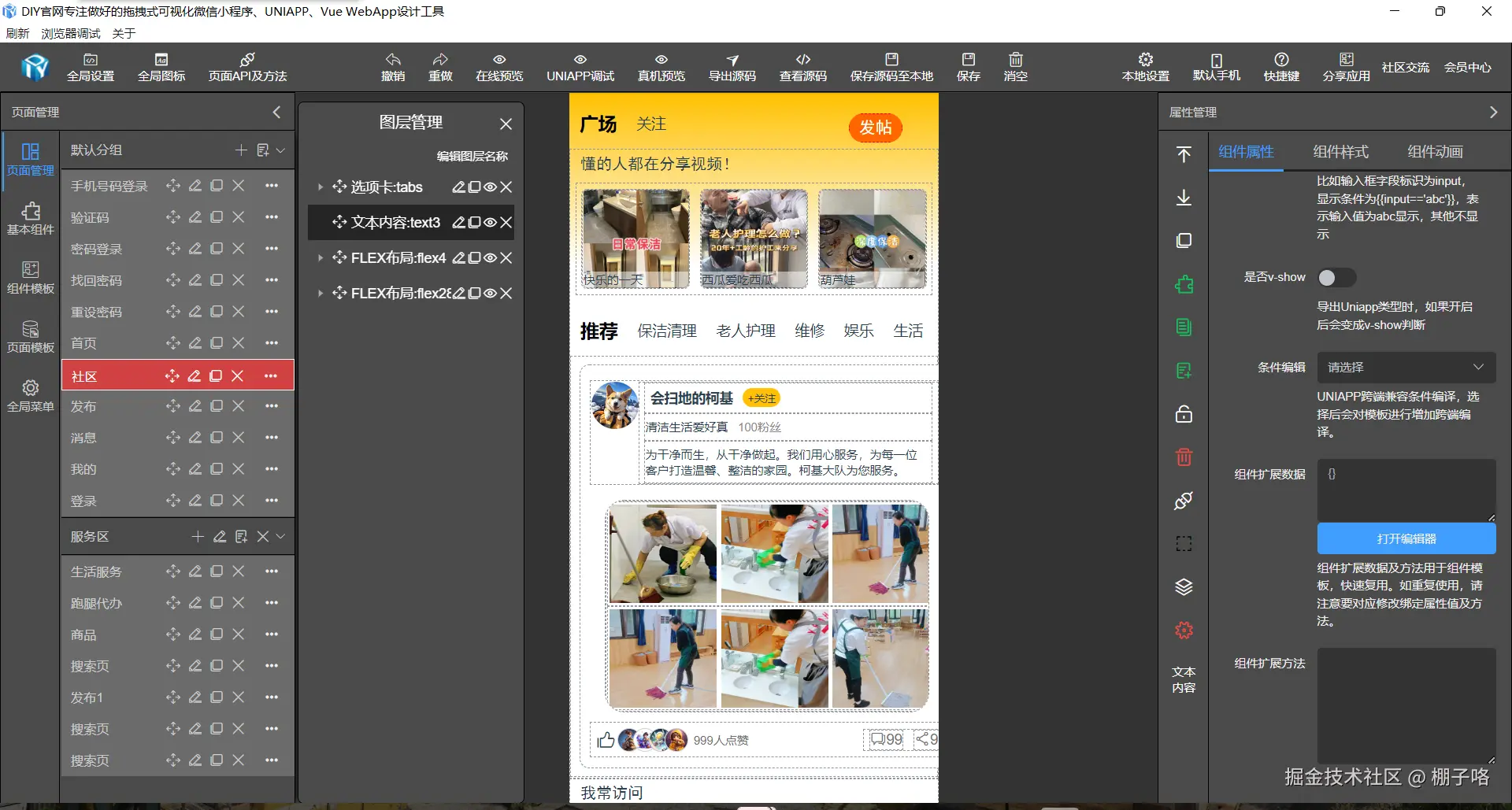This screenshot has height=810, width=1512.
Task: Save the project with 保存
Action: click(969, 67)
